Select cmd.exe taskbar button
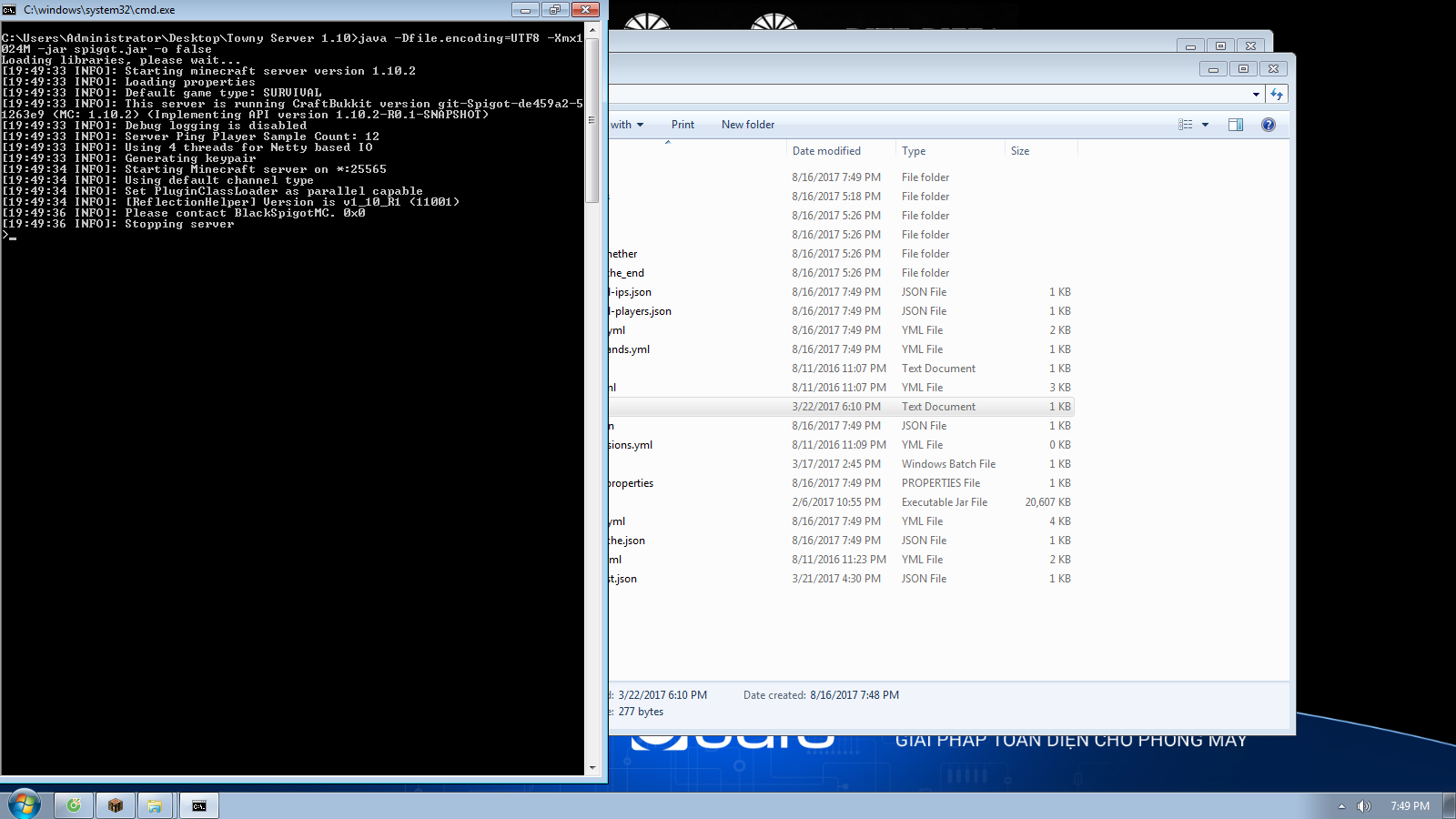Image resolution: width=1456 pixels, height=819 pixels. click(199, 805)
